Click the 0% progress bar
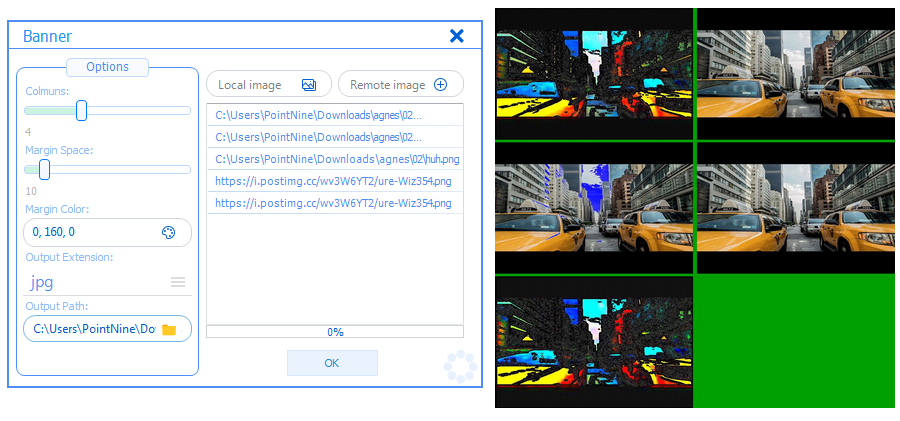900x421 pixels. (335, 331)
